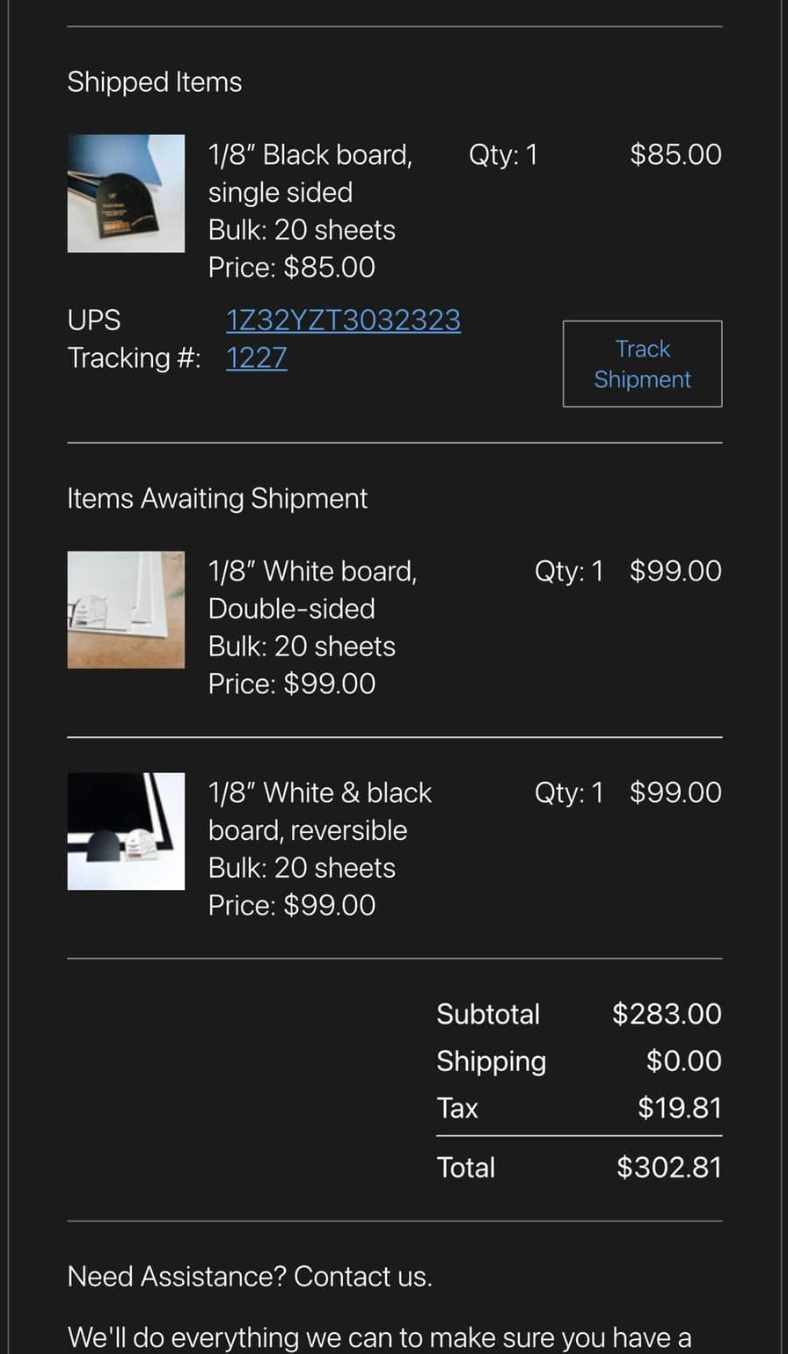Select the 1/8" Black board, single sided title
788x1354 pixels.
(310, 173)
